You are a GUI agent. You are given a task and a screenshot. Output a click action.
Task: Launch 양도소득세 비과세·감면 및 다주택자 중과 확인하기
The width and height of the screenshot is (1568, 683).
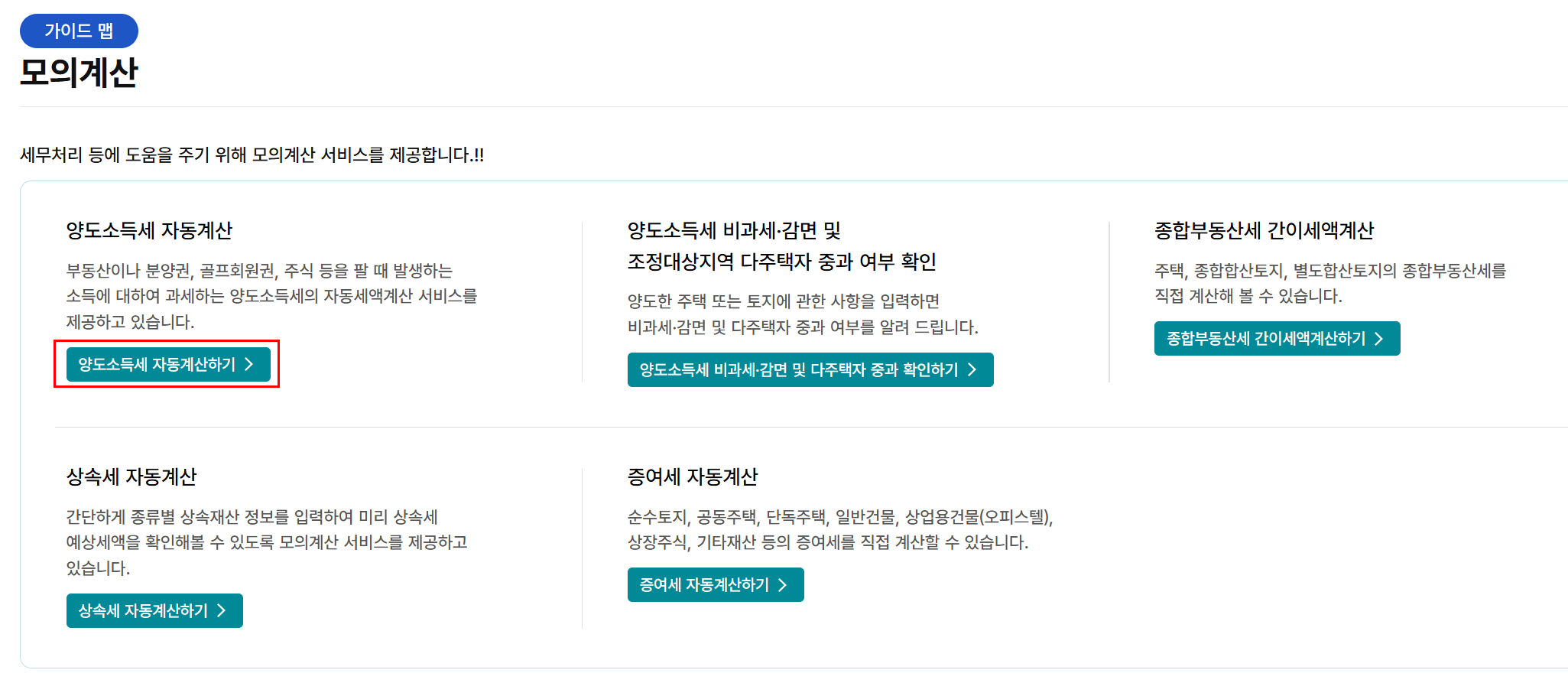809,369
